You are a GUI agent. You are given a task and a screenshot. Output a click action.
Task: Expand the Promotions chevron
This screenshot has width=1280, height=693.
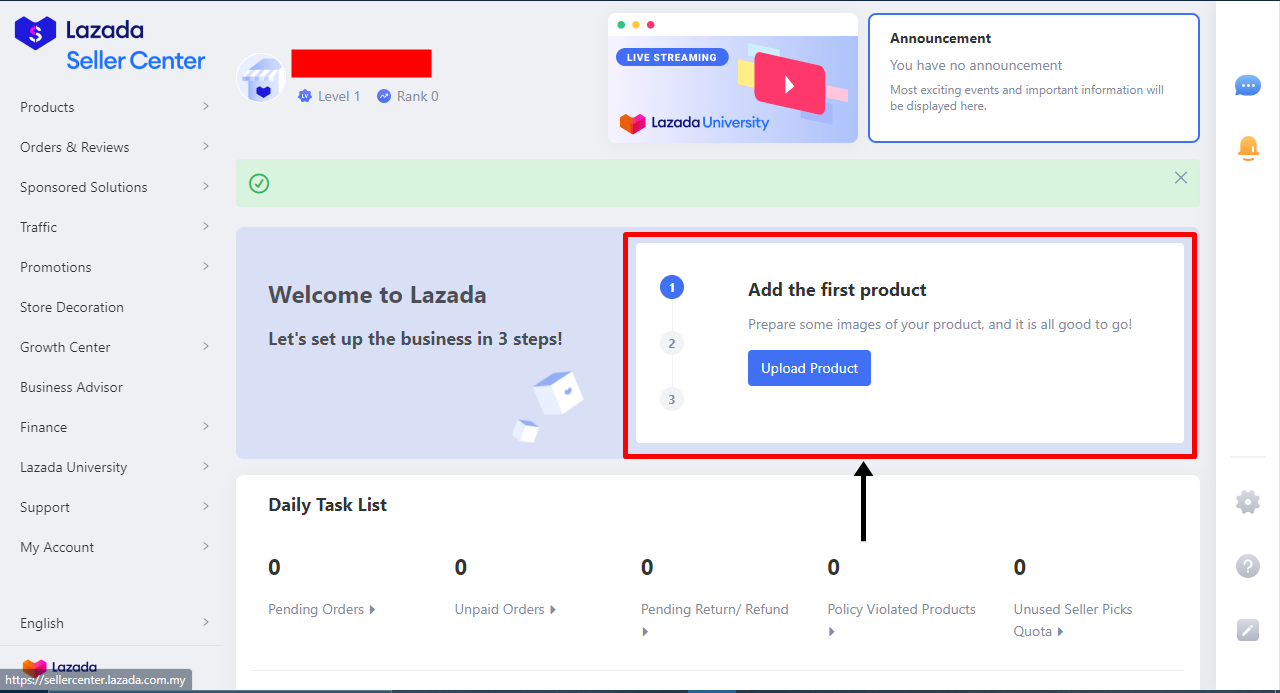tap(206, 266)
